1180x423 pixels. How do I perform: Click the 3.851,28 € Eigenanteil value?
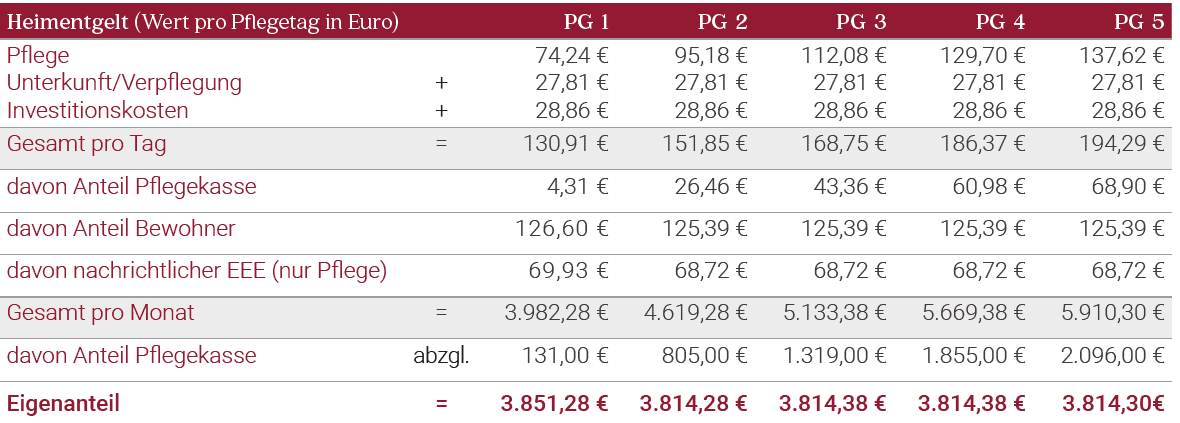[x=554, y=404]
